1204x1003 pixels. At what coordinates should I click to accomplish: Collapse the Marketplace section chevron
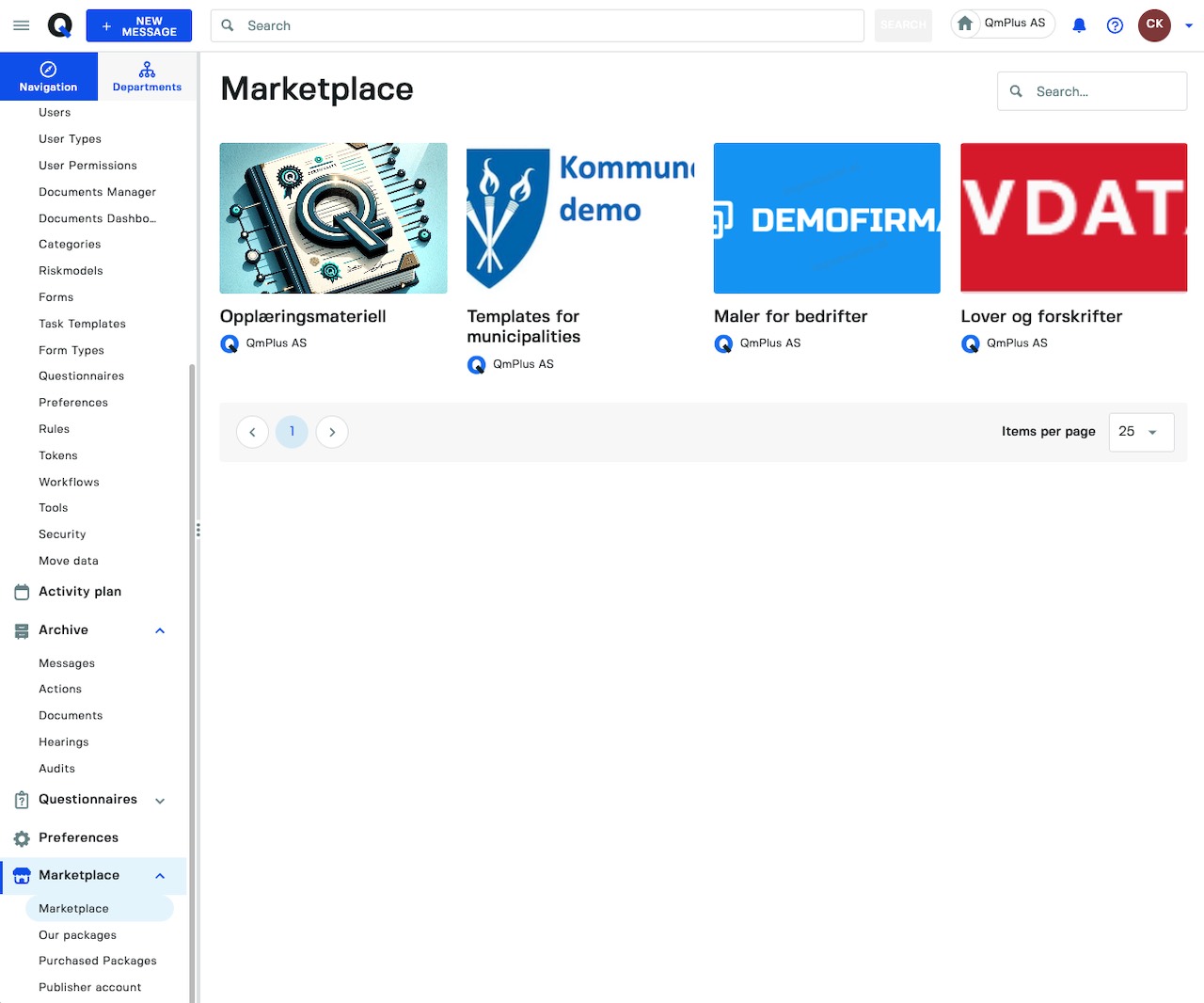[160, 876]
